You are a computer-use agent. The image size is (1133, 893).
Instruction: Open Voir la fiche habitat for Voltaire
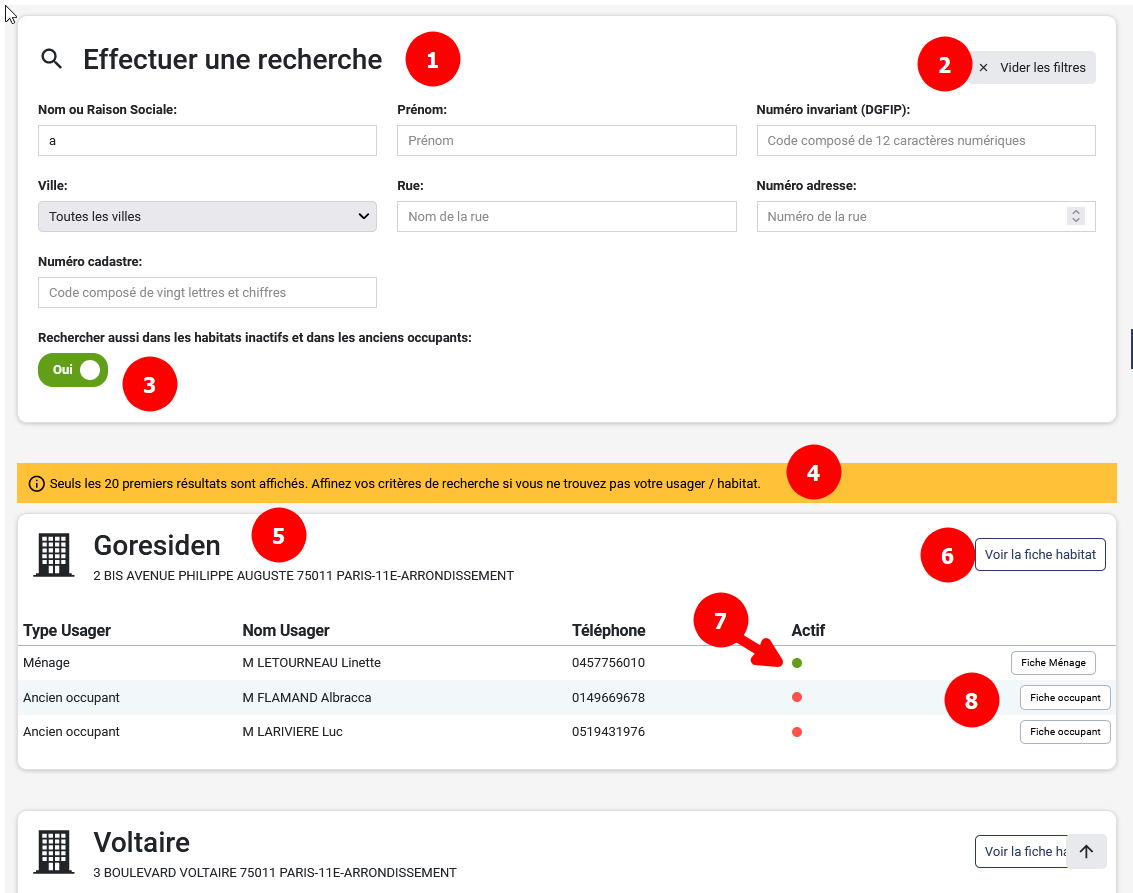tap(1020, 851)
